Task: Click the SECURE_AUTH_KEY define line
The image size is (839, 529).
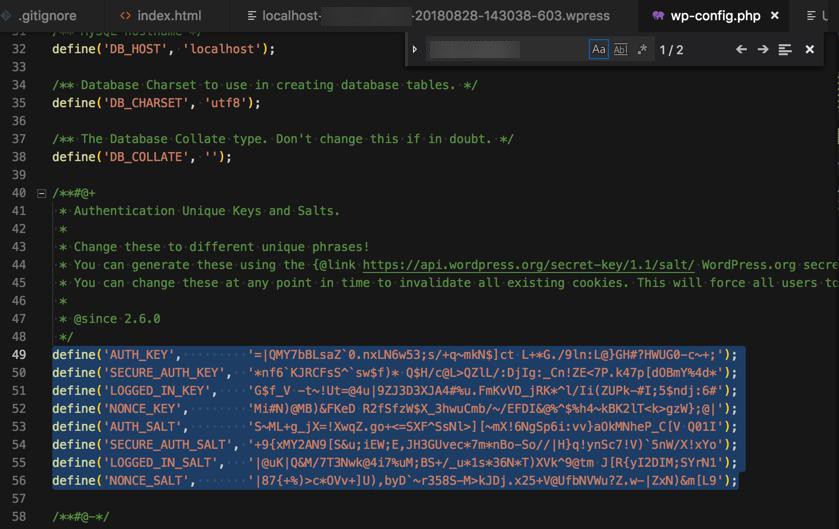Action: (x=394, y=373)
